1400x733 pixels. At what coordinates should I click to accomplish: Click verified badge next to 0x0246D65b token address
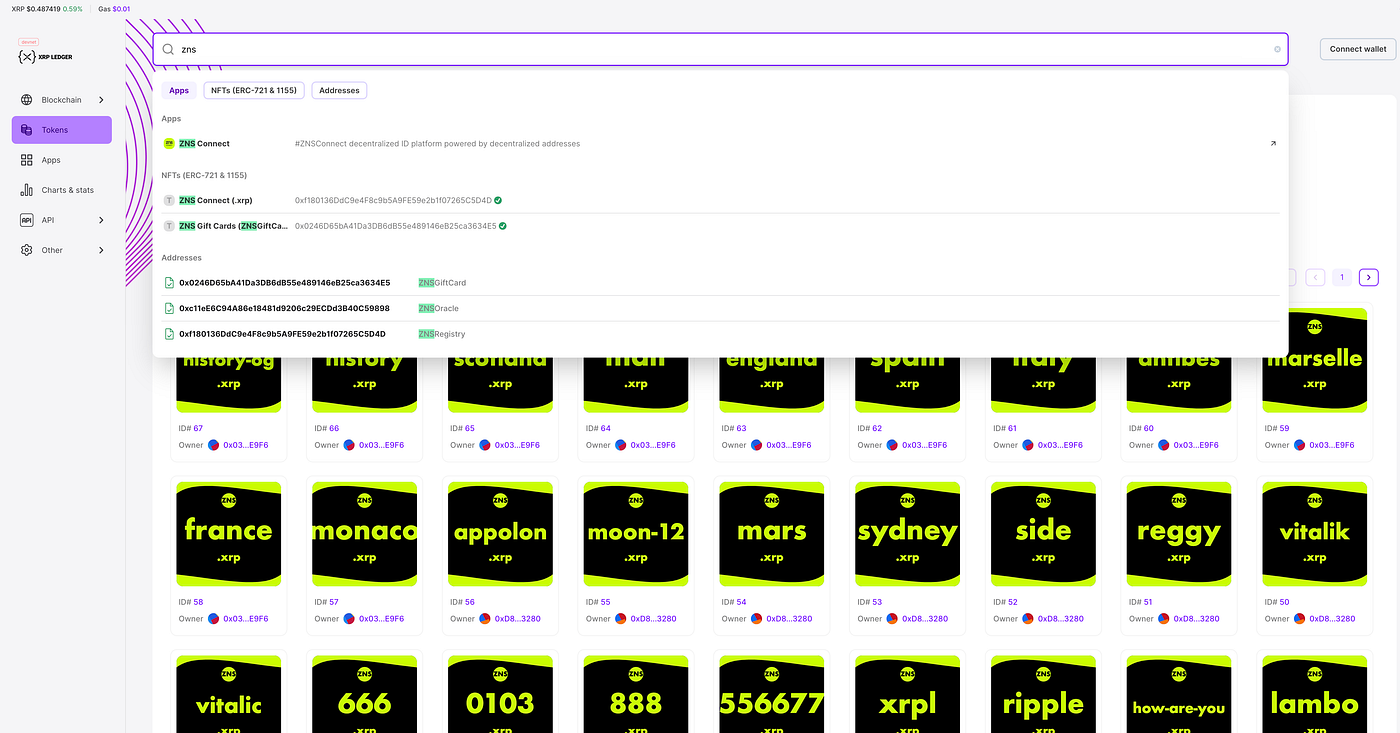click(503, 226)
